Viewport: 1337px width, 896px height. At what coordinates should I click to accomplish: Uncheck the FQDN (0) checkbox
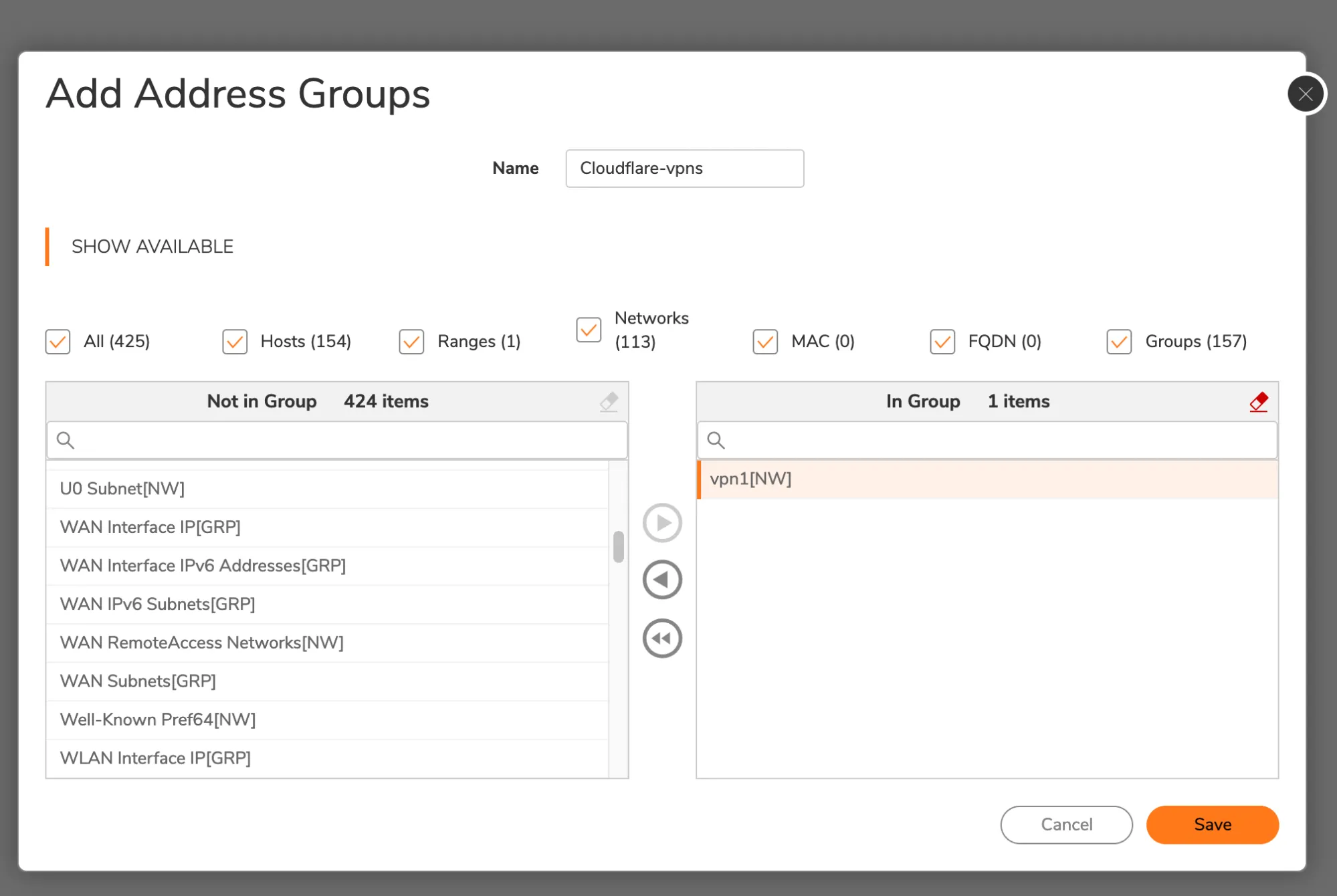942,342
